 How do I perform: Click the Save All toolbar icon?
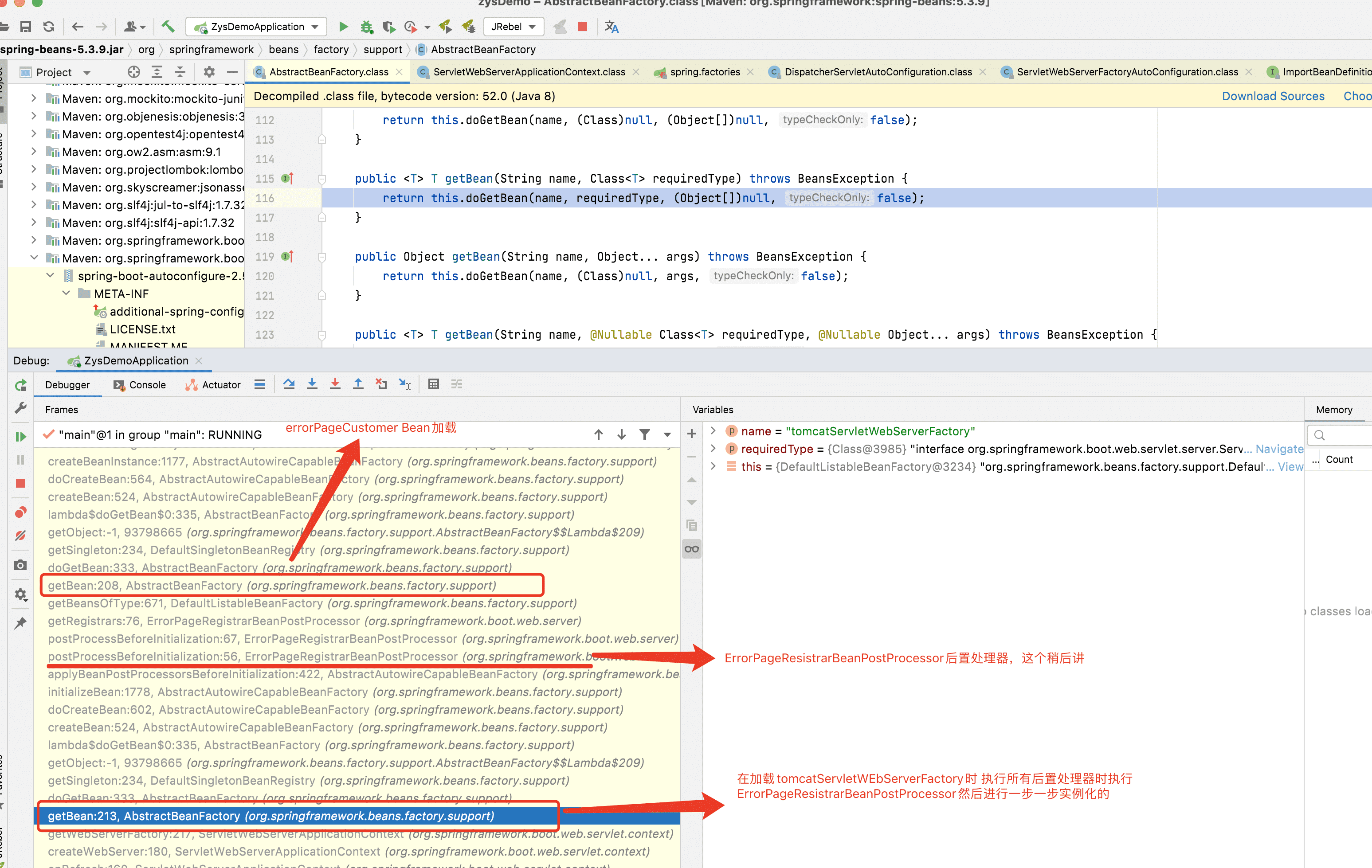(x=26, y=27)
